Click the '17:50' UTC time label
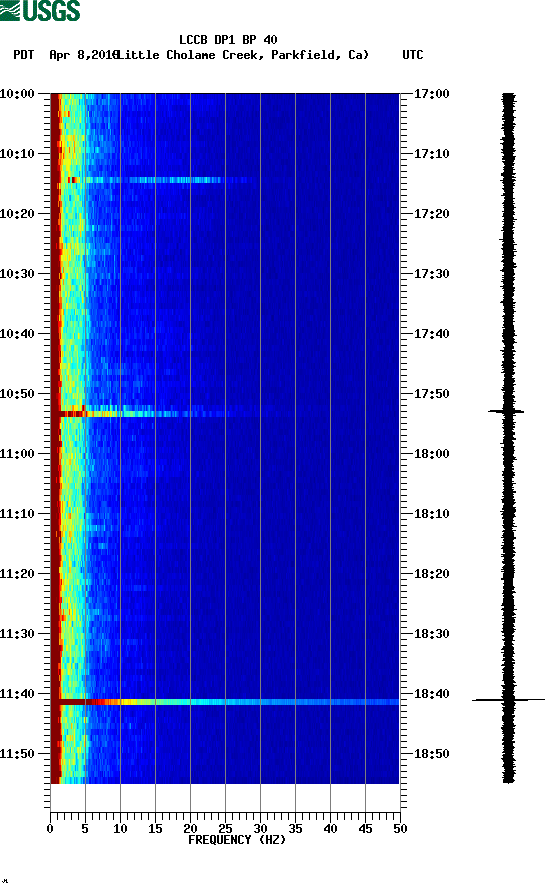Image resolution: width=552 pixels, height=892 pixels. coord(431,394)
